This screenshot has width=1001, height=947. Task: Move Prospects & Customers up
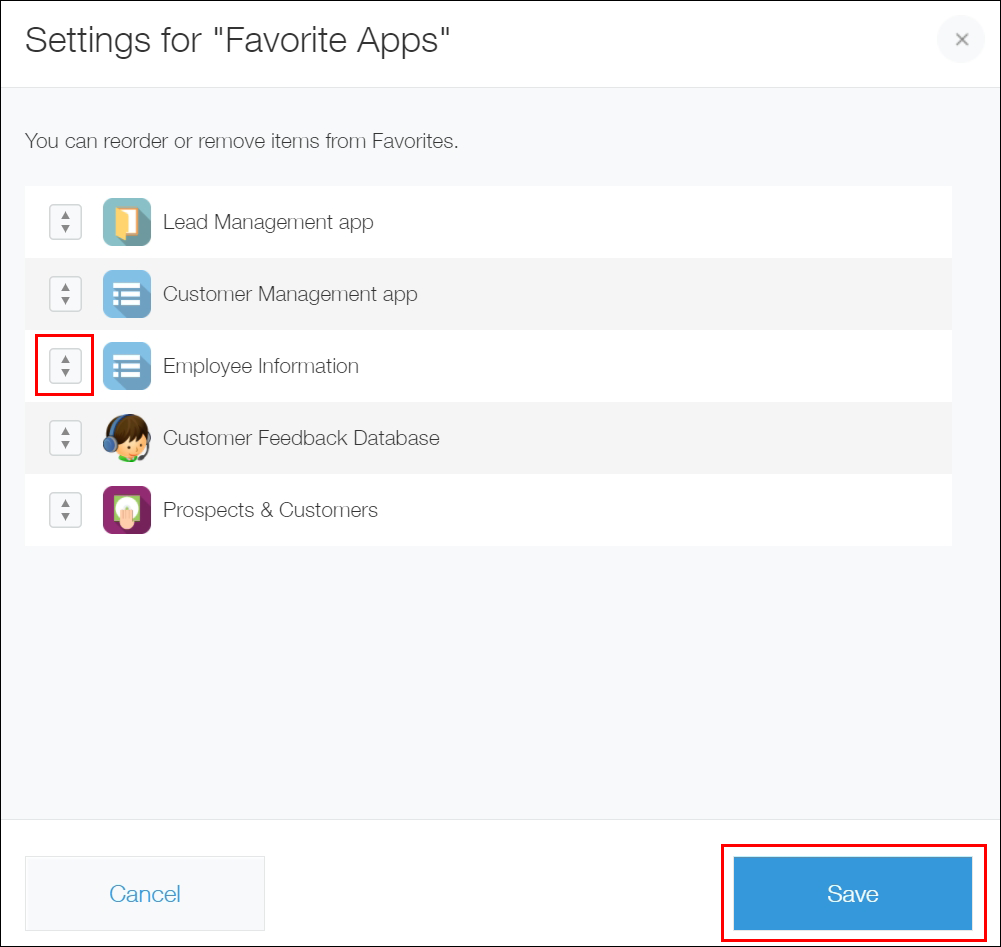(65, 504)
